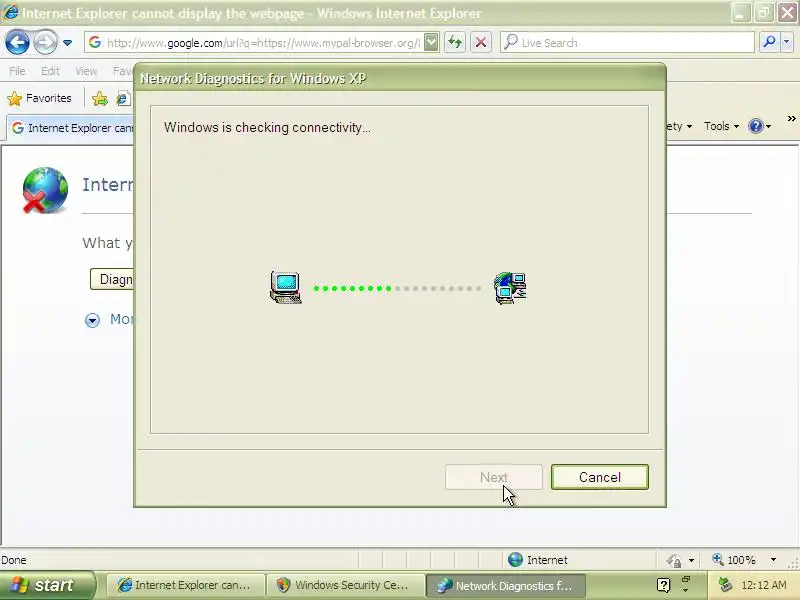The width and height of the screenshot is (800, 600).
Task: Click the Network Diagnostics for Windows XP title bar
Action: (400, 78)
